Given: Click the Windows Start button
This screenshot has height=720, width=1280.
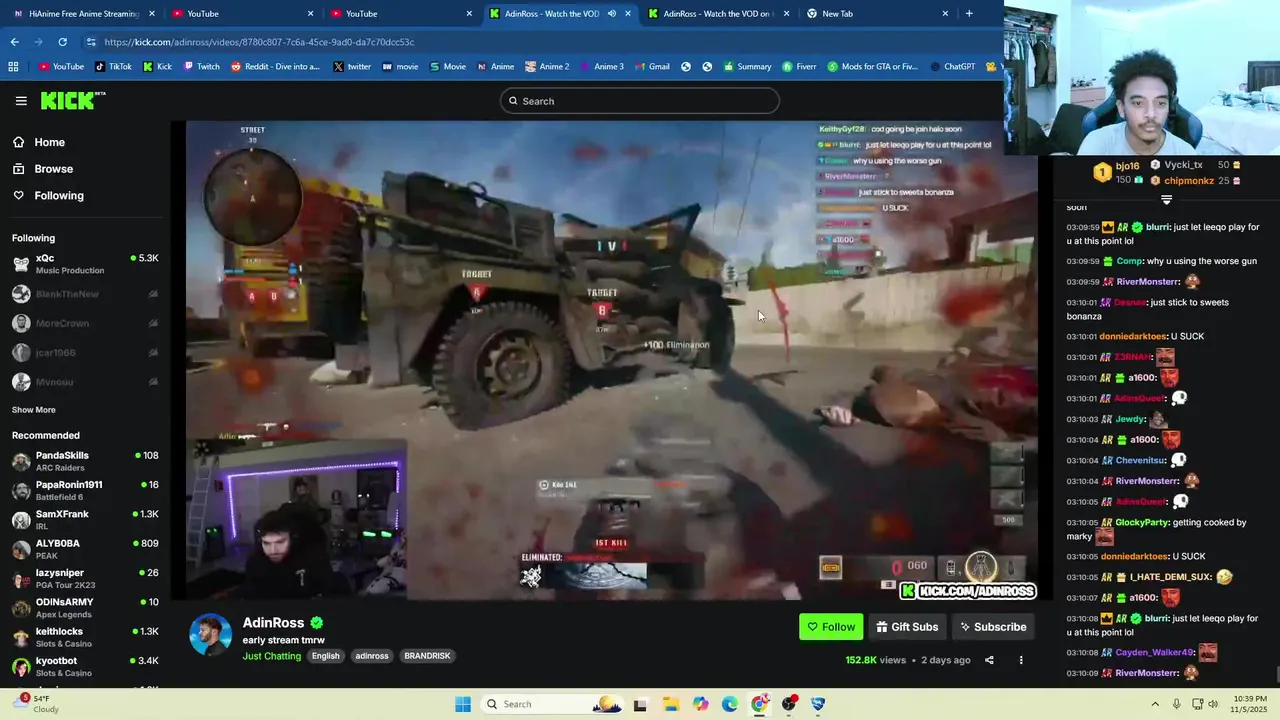Looking at the screenshot, I should click(463, 704).
